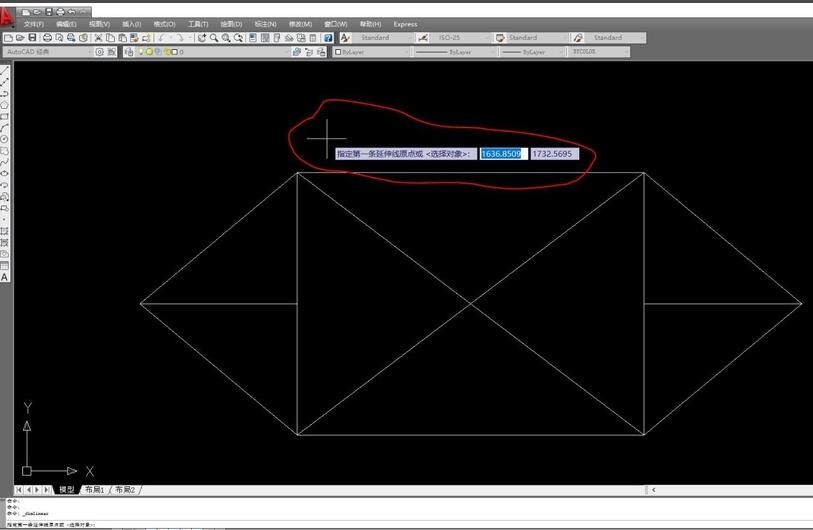Viewport: 813px width, 530px height.
Task: Open the 工具(T) menu
Action: (198, 24)
